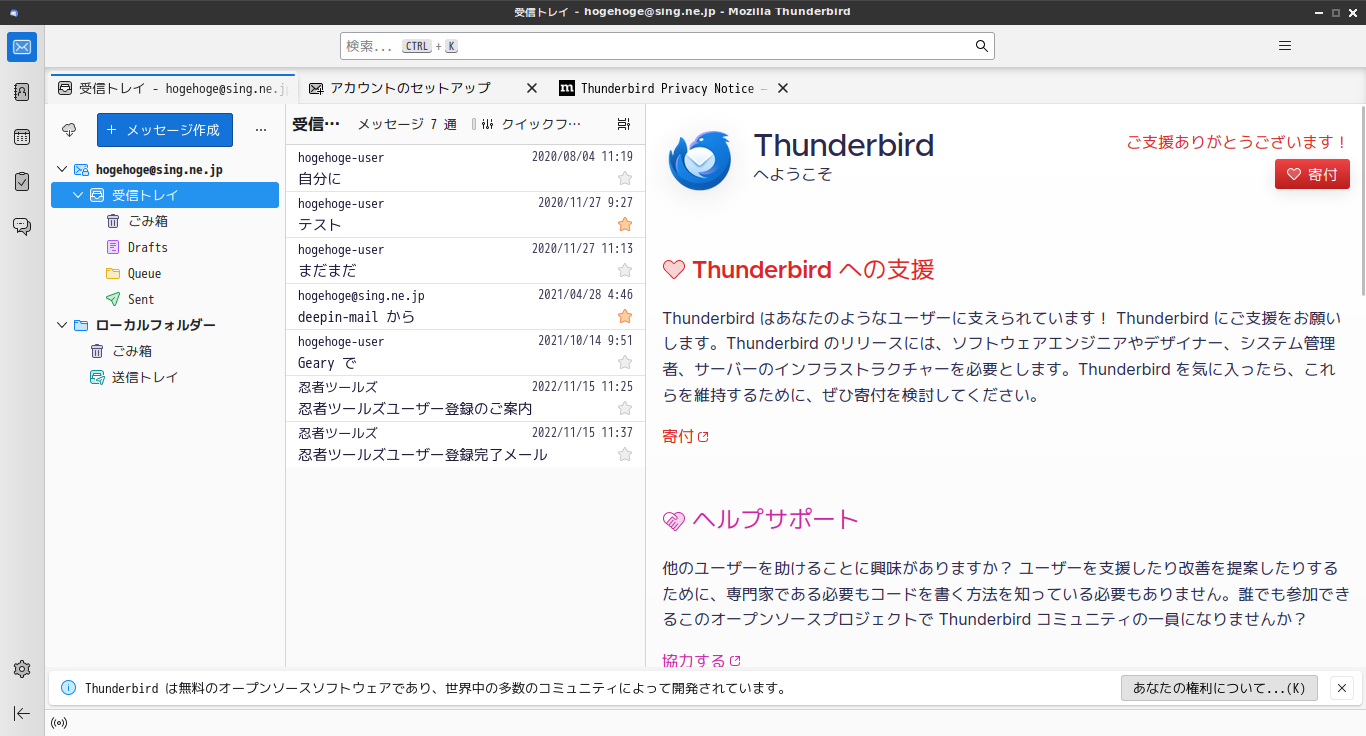Open the Tasks space

[x=22, y=182]
